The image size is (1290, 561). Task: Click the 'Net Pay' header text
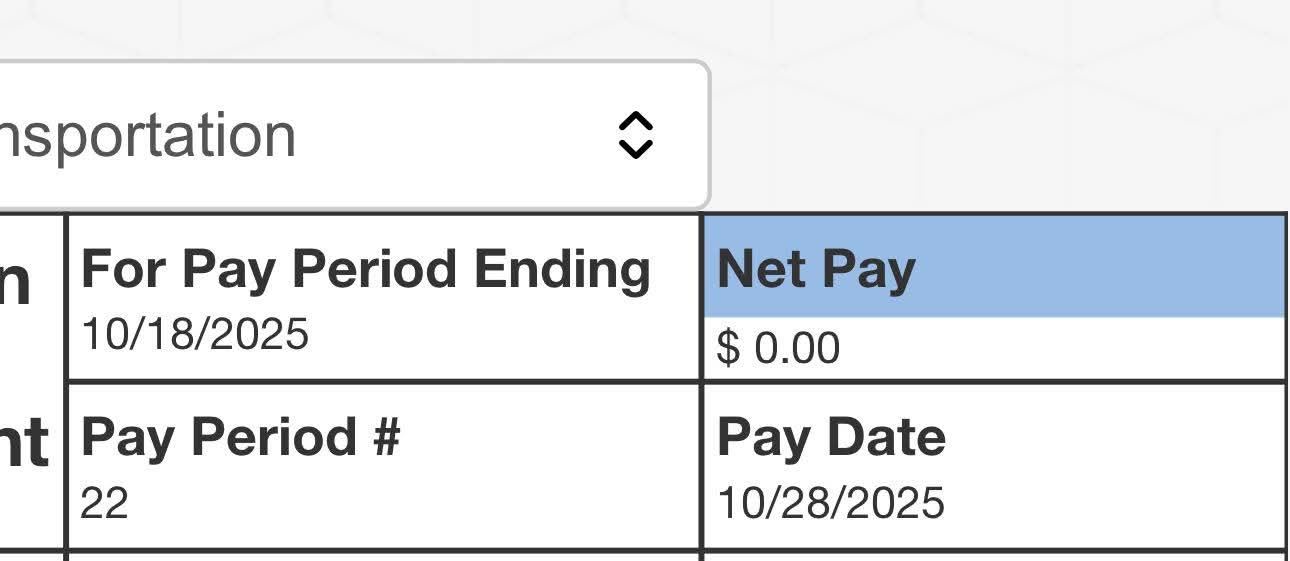[816, 269]
